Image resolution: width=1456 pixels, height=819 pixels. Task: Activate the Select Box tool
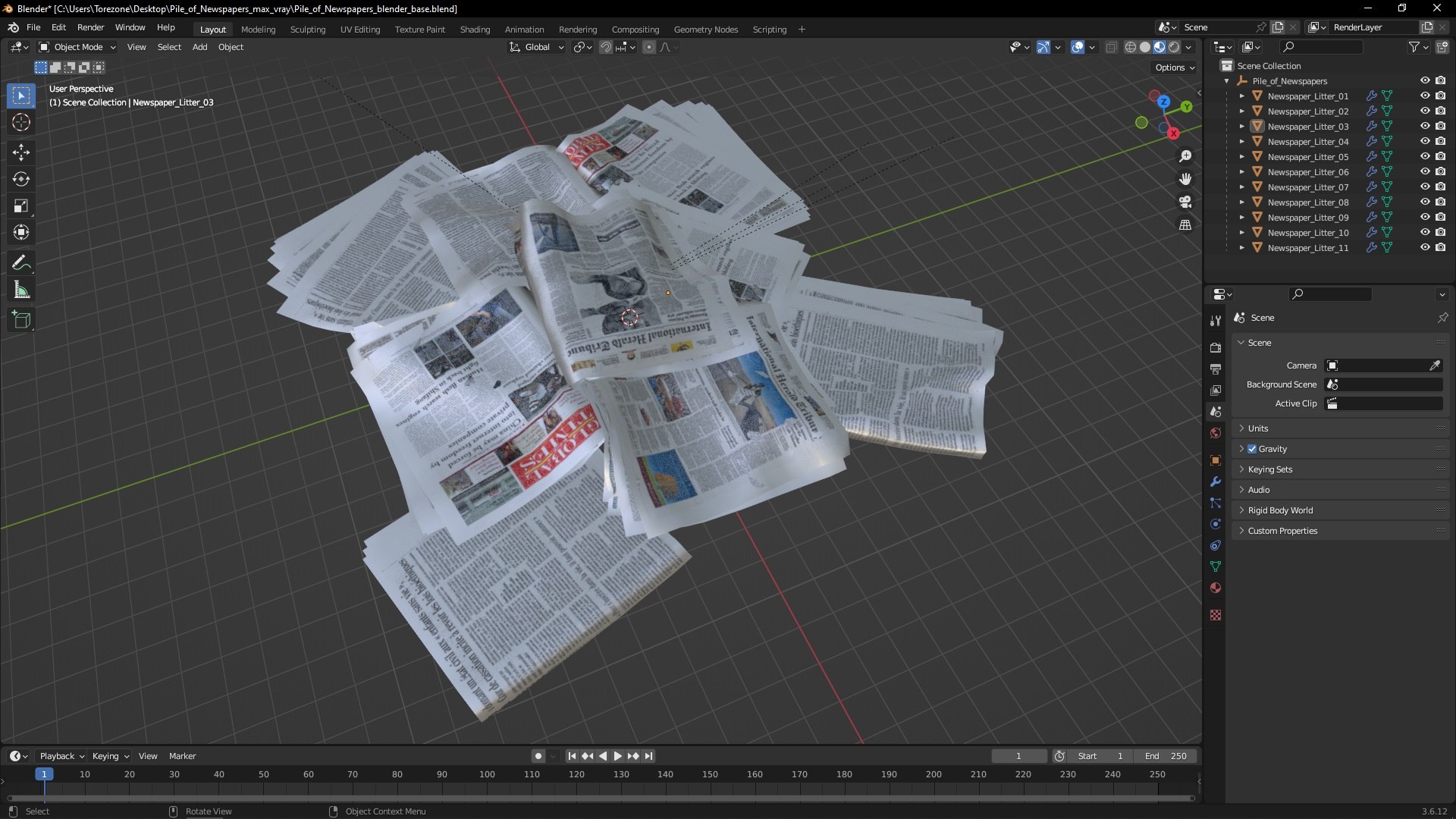(21, 96)
